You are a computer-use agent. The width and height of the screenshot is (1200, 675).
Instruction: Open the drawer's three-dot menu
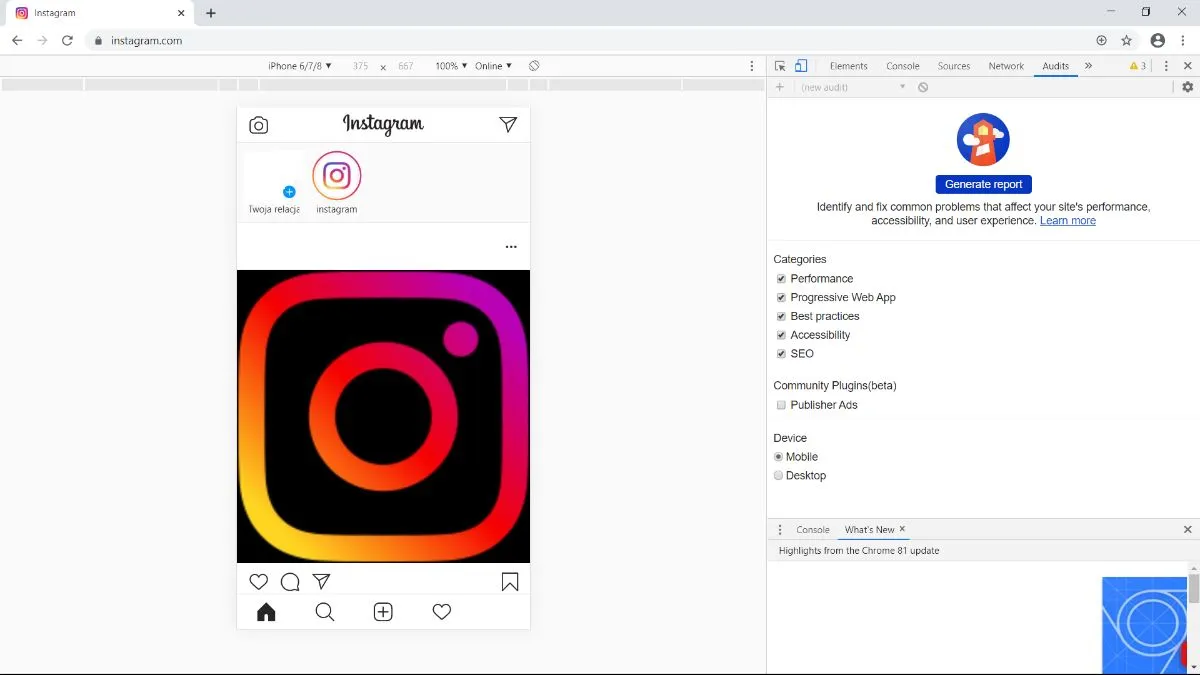click(x=780, y=530)
